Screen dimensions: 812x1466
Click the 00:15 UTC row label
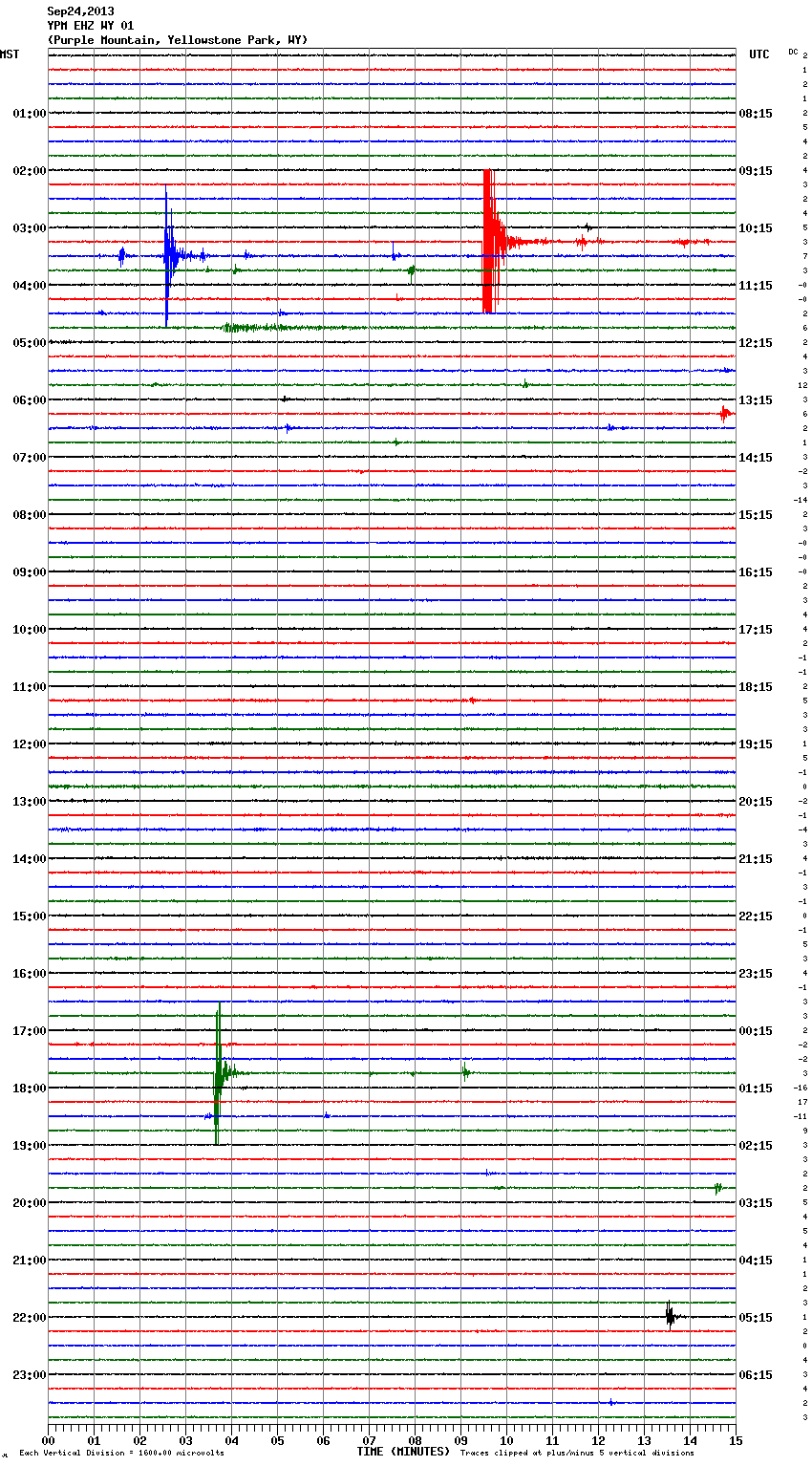[756, 1031]
